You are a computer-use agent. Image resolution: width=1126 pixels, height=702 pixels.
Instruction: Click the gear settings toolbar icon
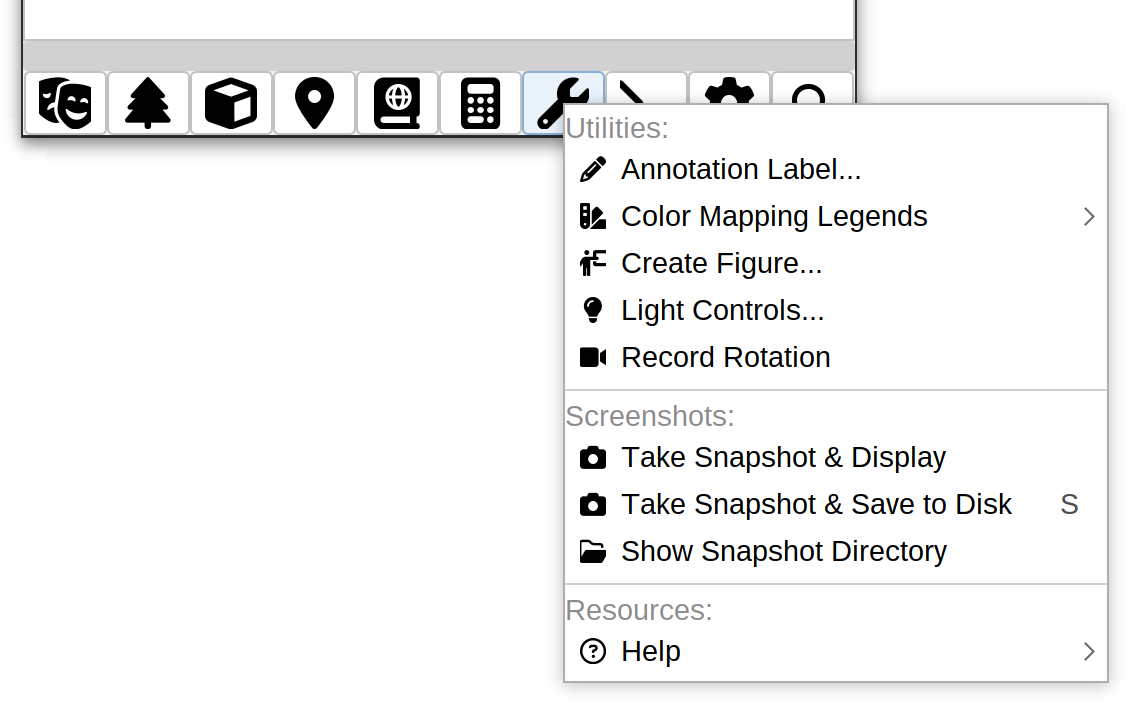pos(729,88)
